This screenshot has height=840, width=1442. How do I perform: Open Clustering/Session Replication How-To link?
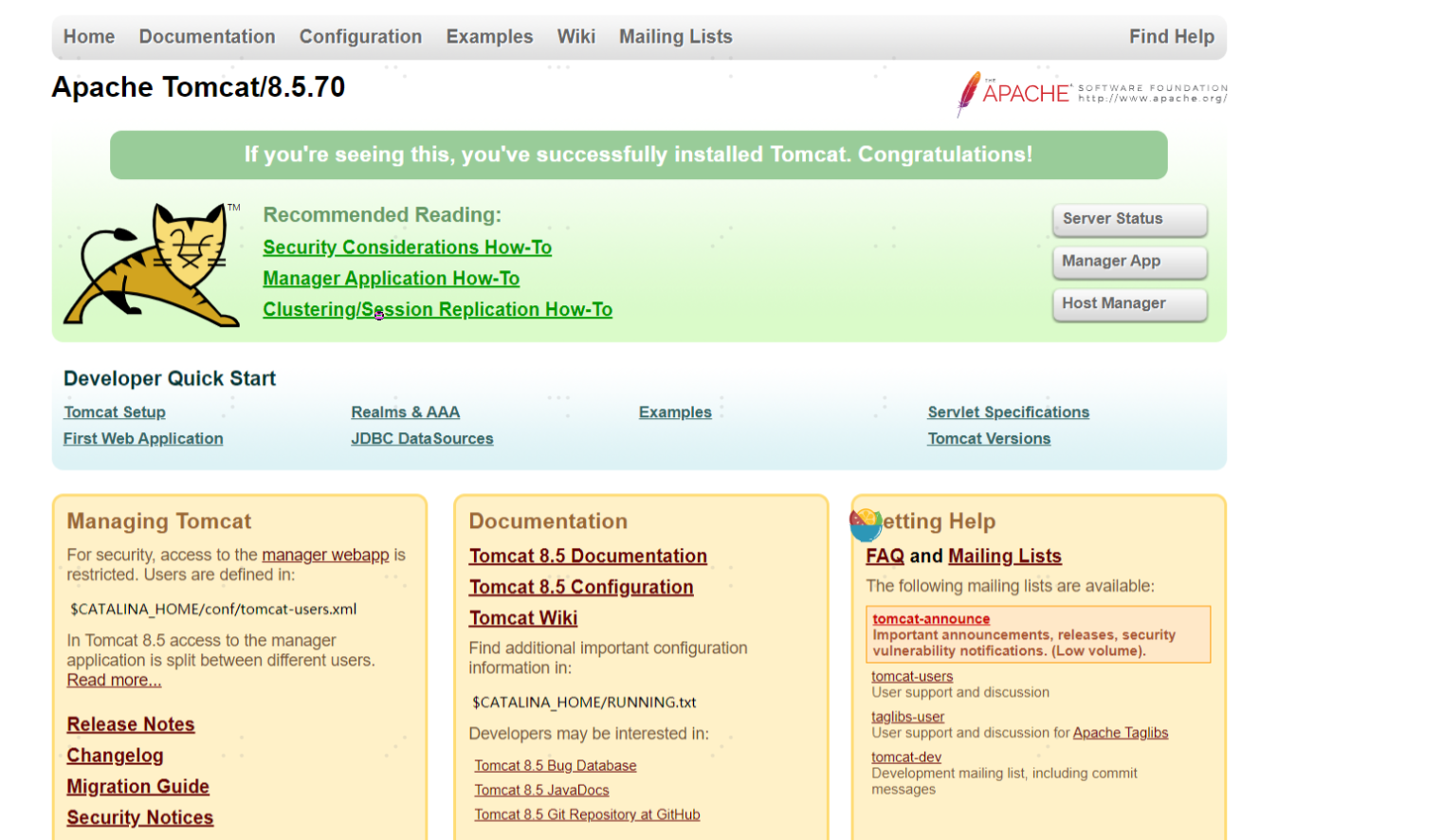coord(438,310)
